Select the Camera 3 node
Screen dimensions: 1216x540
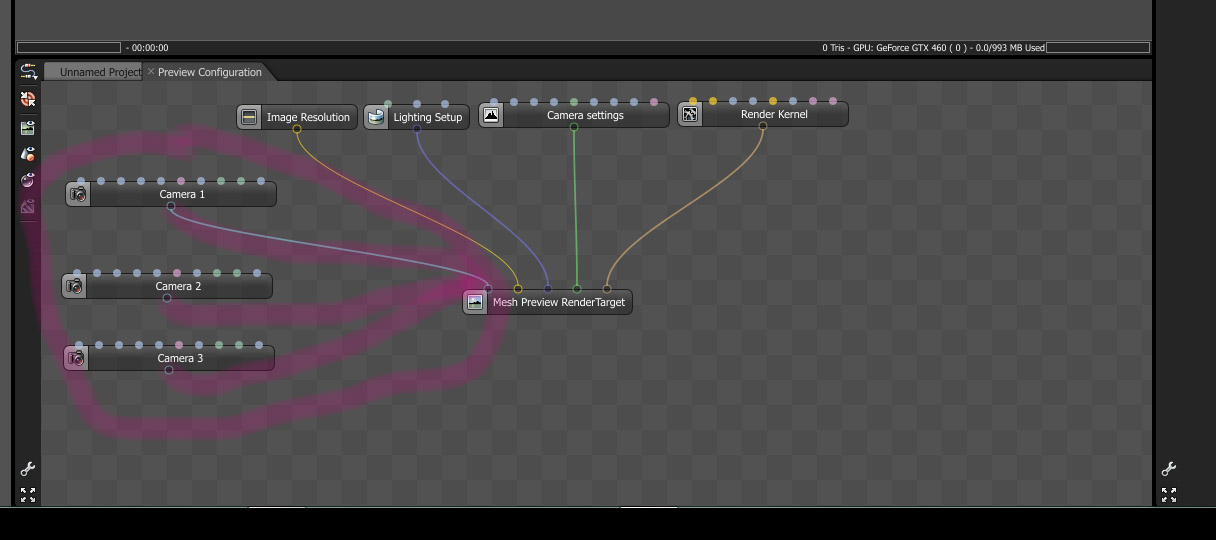(x=169, y=358)
